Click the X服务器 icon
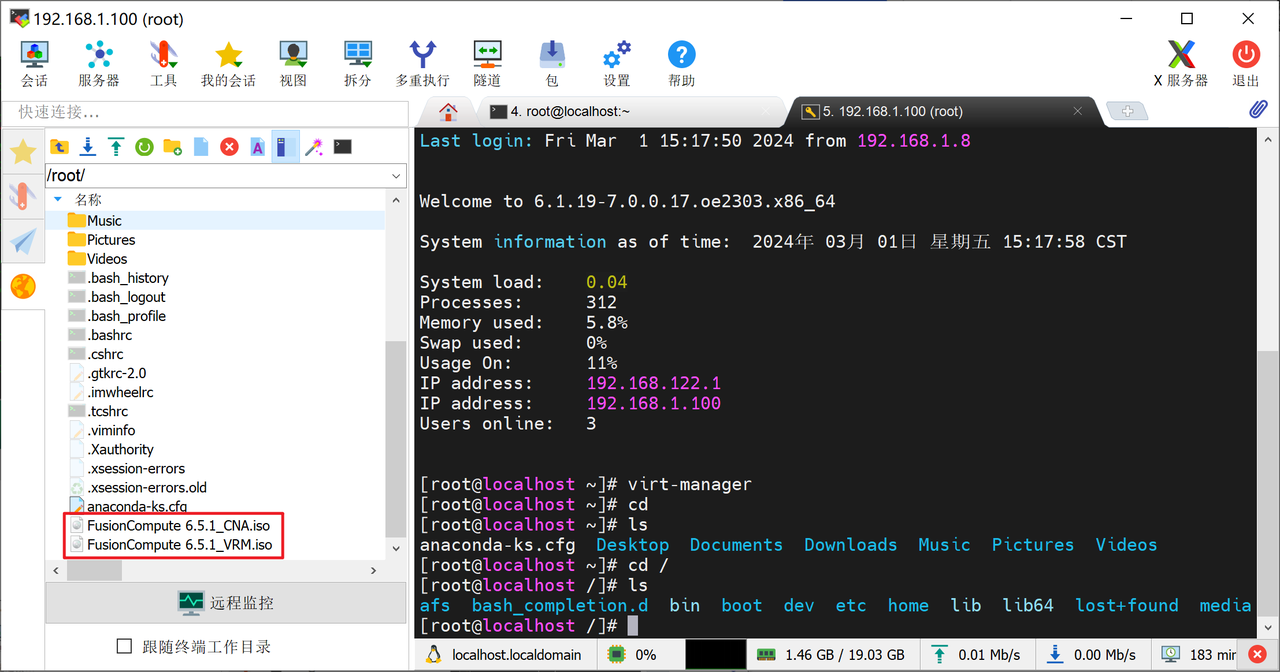1280x672 pixels. tap(1180, 63)
